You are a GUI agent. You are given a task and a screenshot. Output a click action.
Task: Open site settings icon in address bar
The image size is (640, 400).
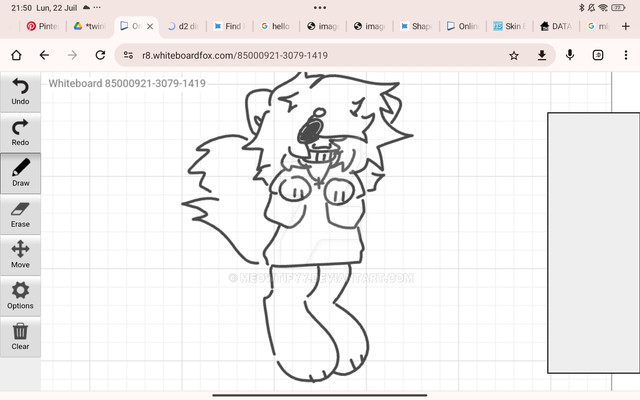(x=128, y=55)
